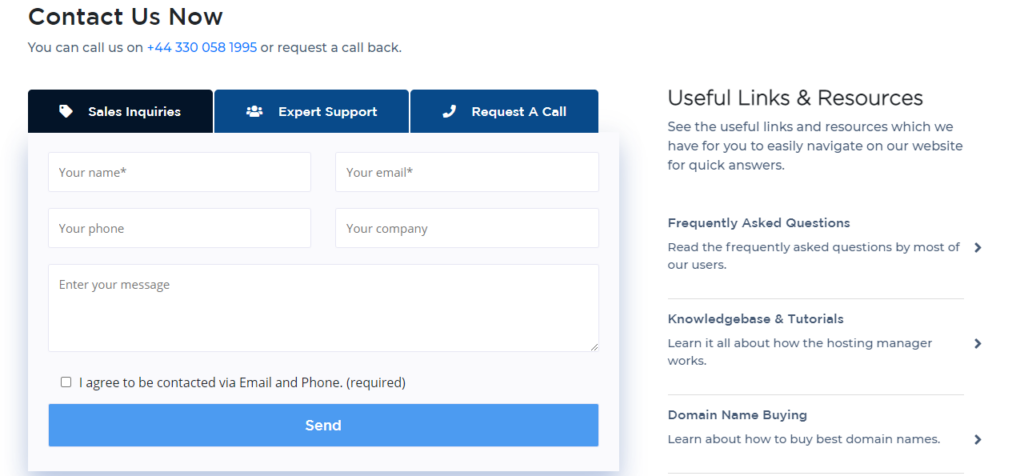The width and height of the screenshot is (1024, 476).
Task: Select the Your phone input box
Action: 180,228
